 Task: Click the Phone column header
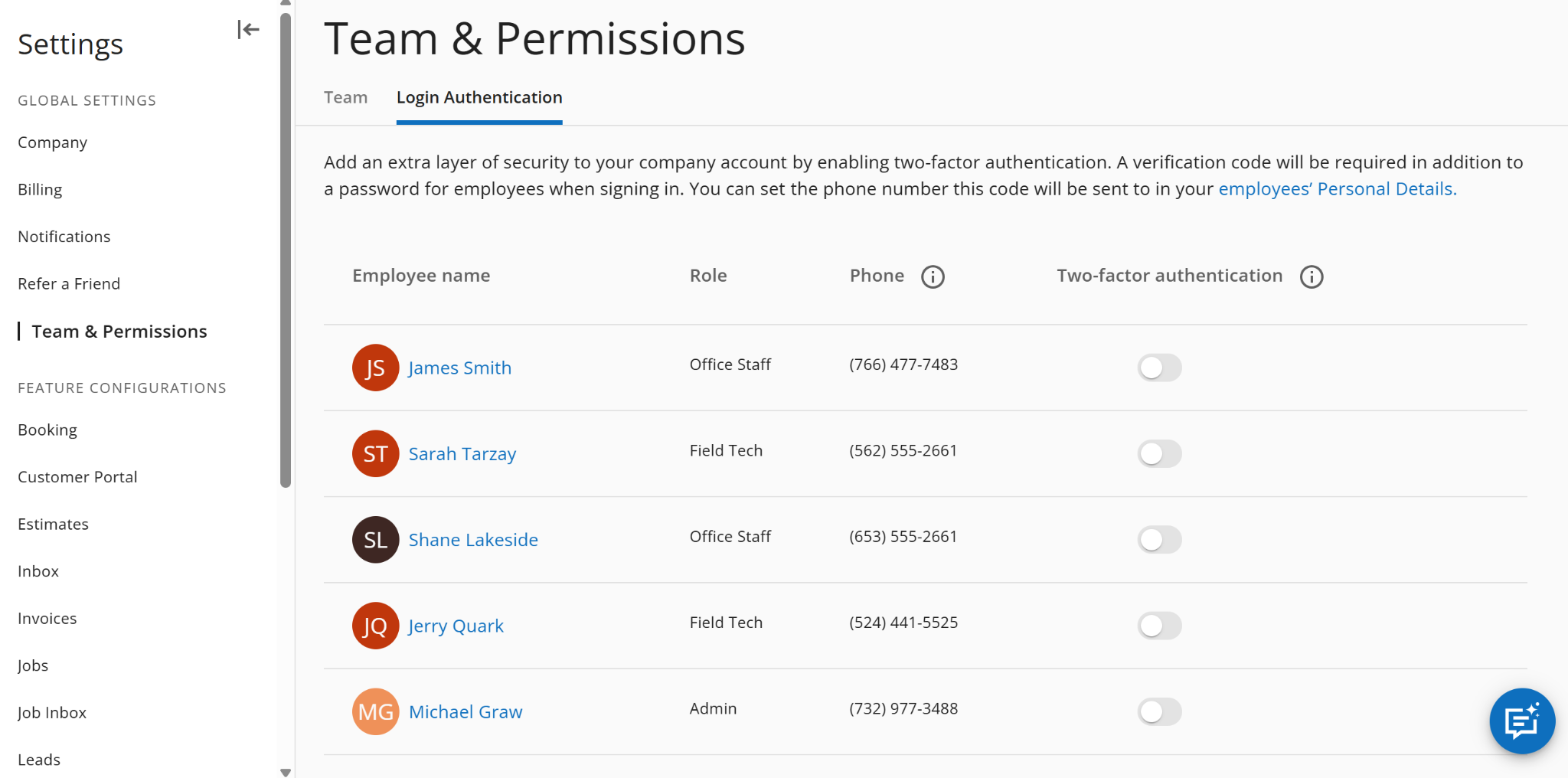pos(877,276)
